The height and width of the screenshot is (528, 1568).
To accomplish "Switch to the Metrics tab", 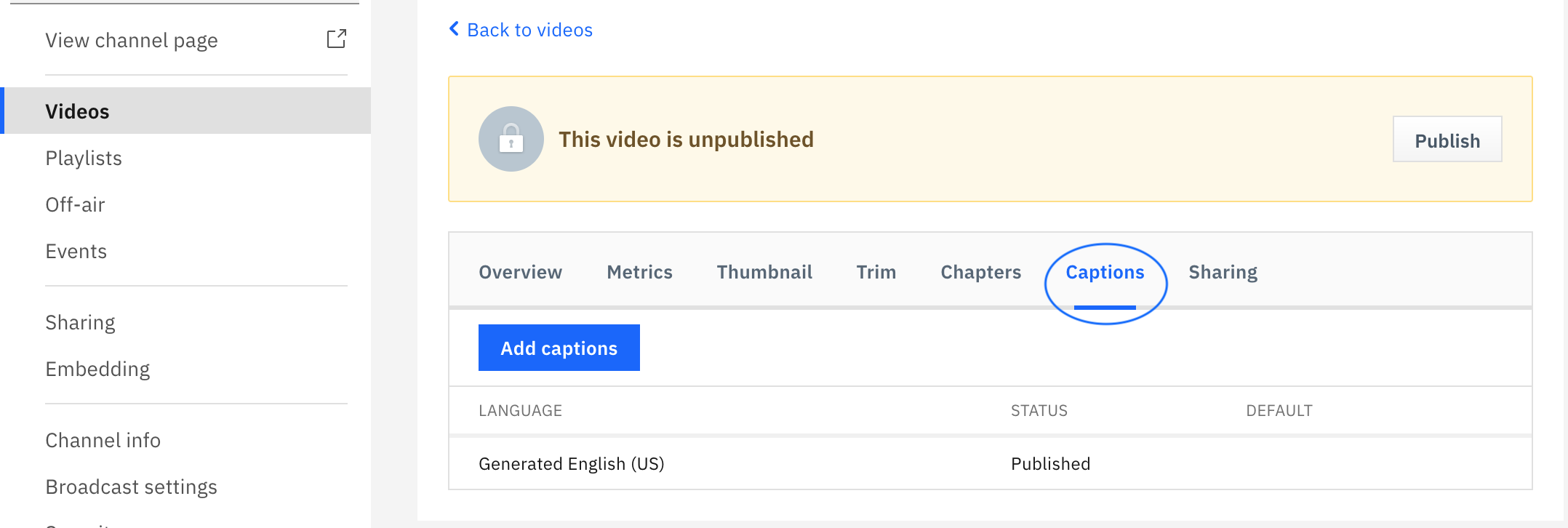I will tap(639, 272).
